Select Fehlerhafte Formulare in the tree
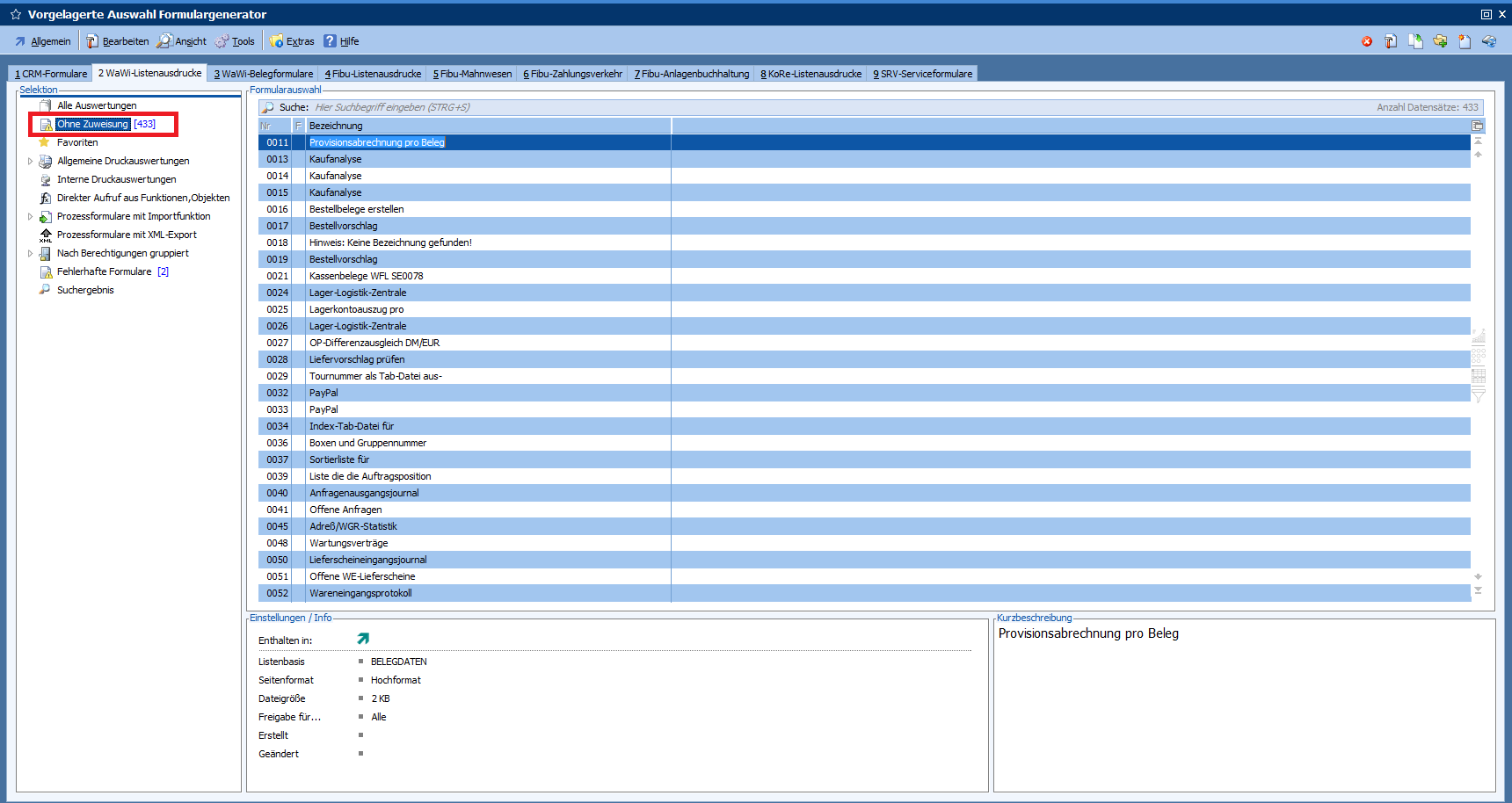The image size is (1512, 803). coord(104,272)
